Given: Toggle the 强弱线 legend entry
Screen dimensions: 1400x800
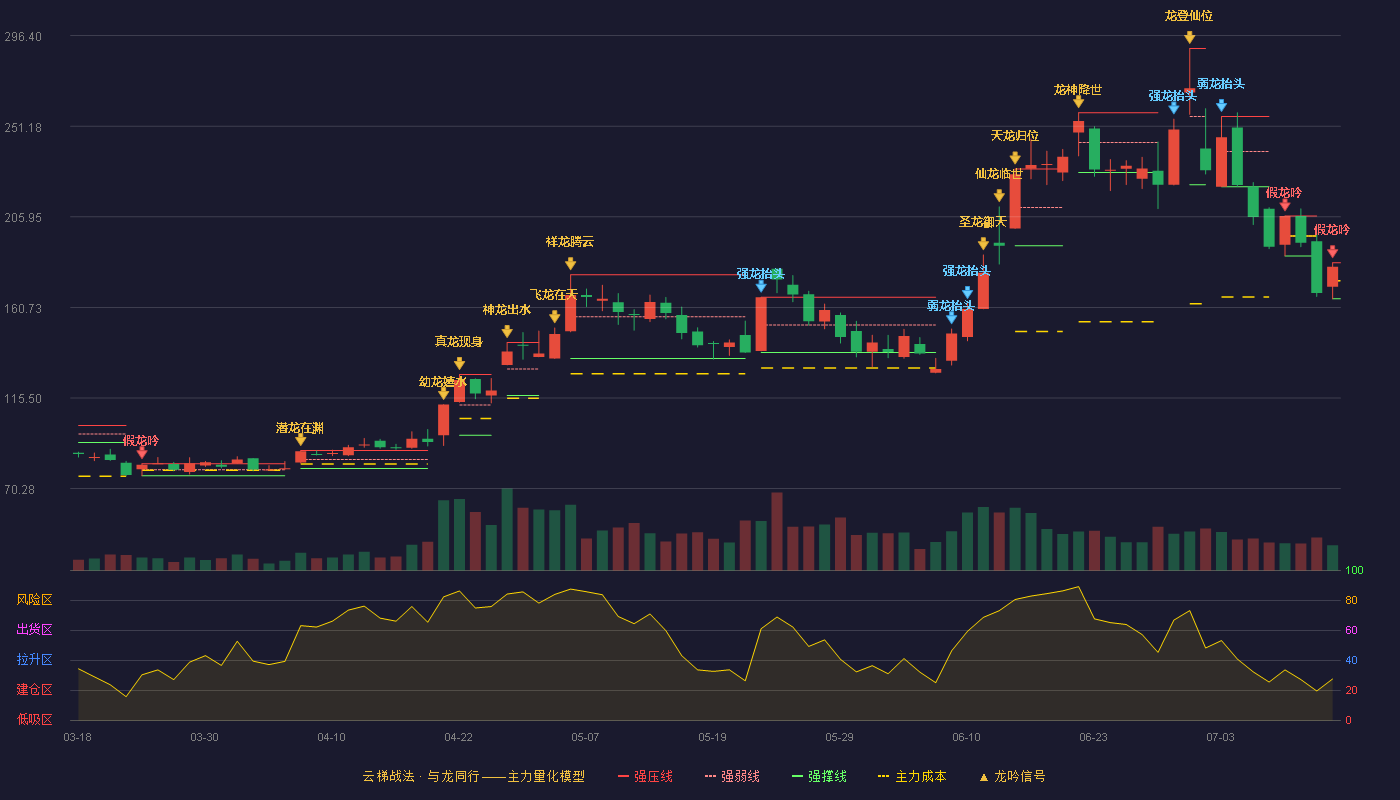Looking at the screenshot, I should [732, 776].
